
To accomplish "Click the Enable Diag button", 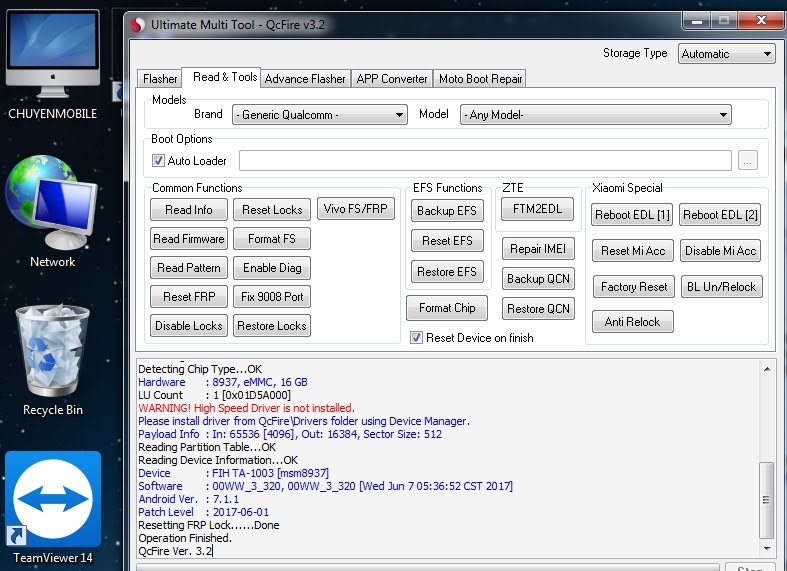I will 272,268.
